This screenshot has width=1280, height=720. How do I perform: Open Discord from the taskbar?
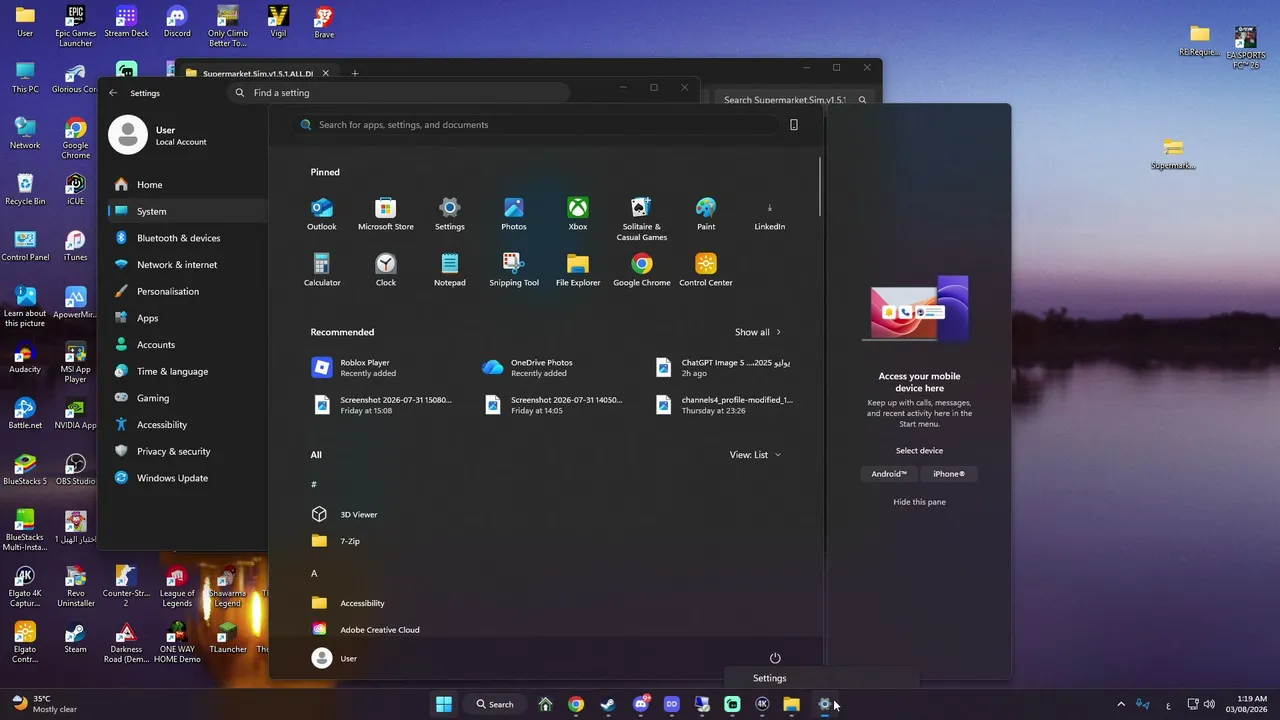tap(641, 704)
